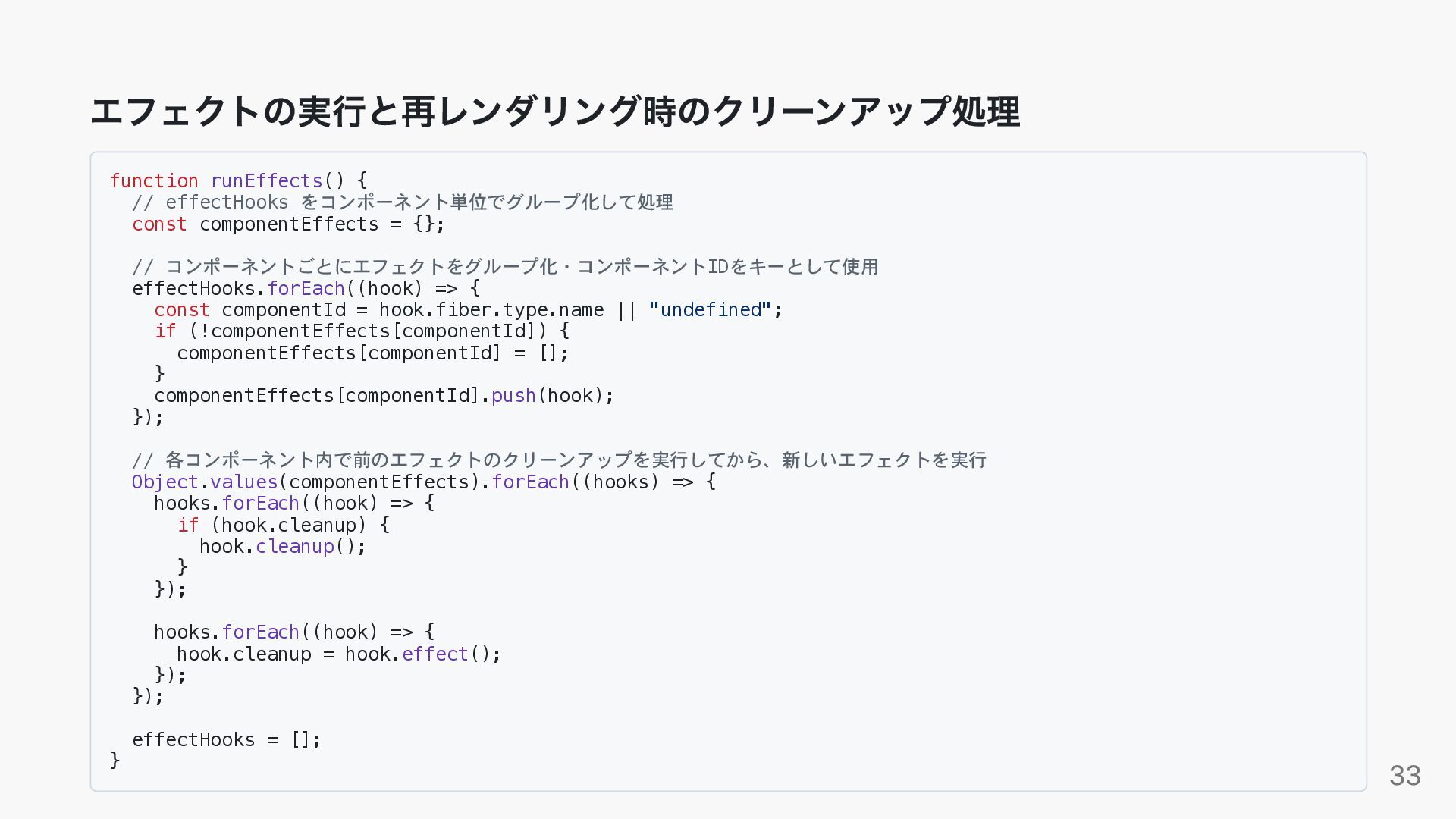Click the comment about クリーンアップを実行してから
The image size is (1456, 819).
[560, 460]
